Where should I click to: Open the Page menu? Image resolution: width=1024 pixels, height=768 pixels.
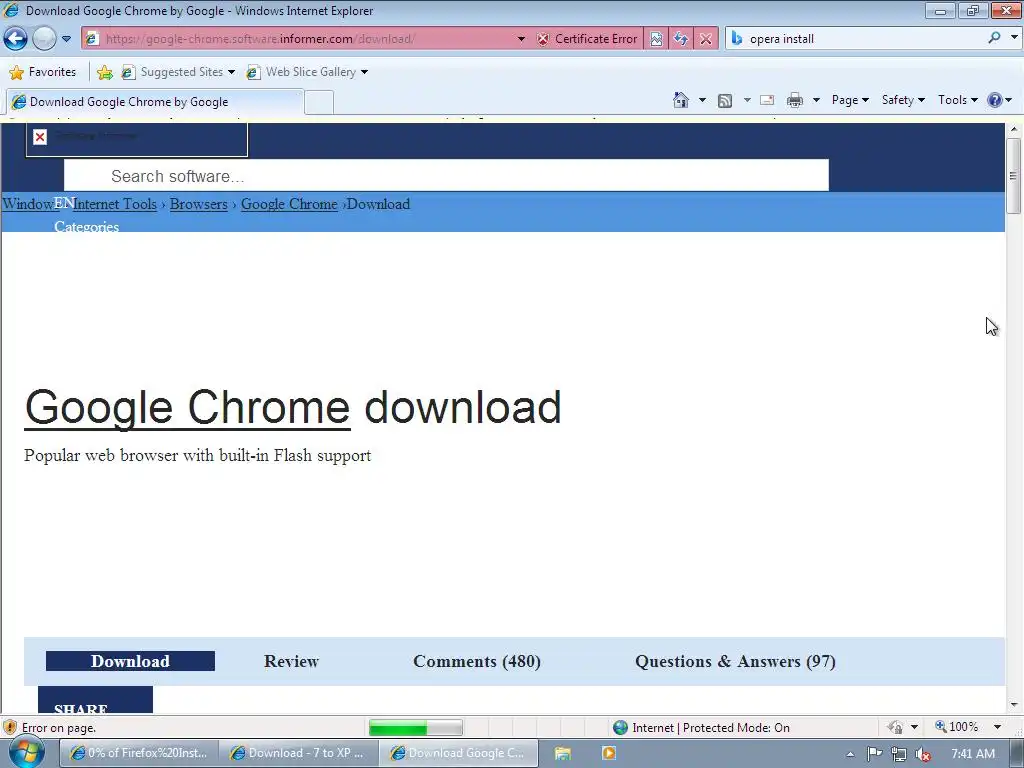click(x=850, y=100)
